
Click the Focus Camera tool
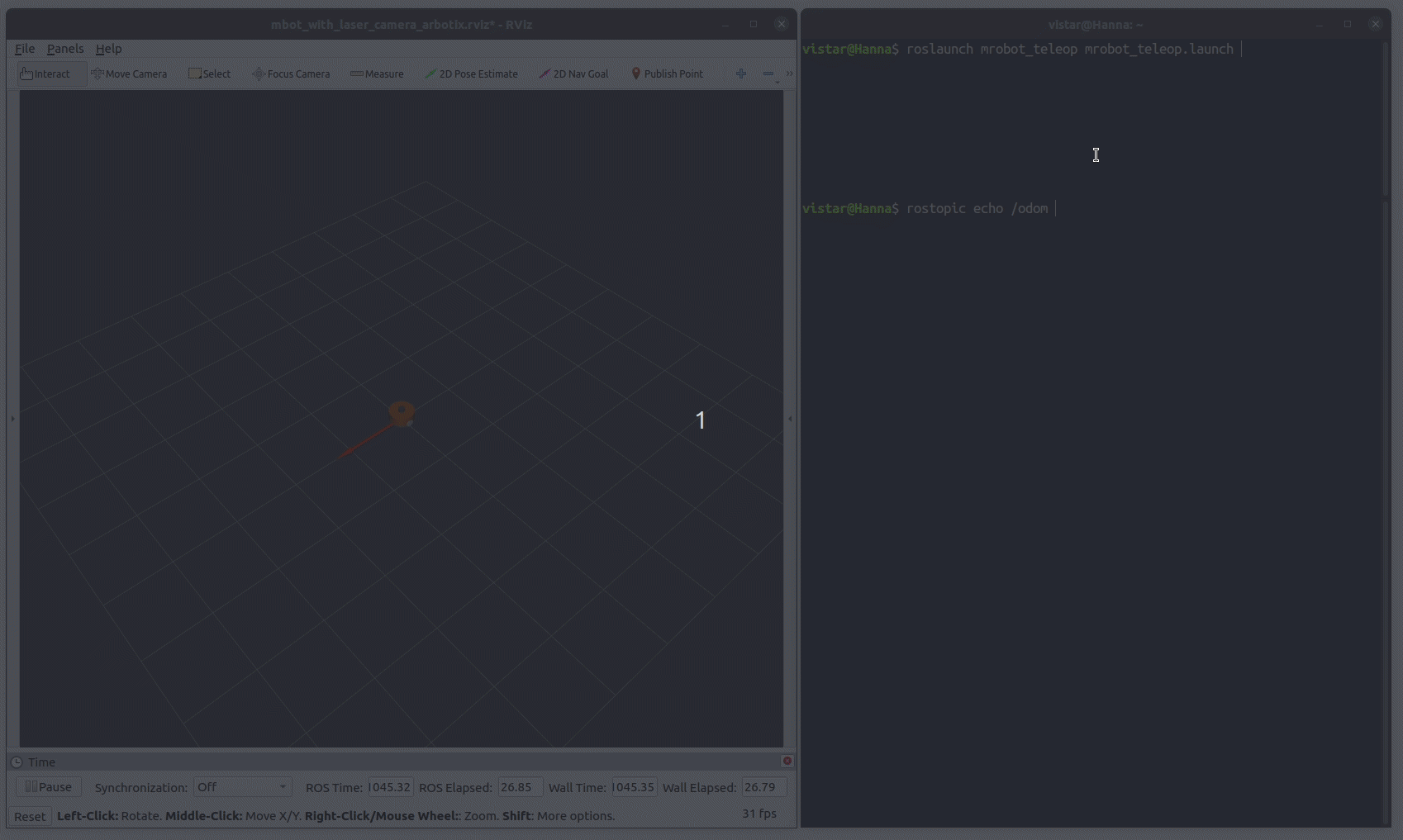tap(291, 74)
